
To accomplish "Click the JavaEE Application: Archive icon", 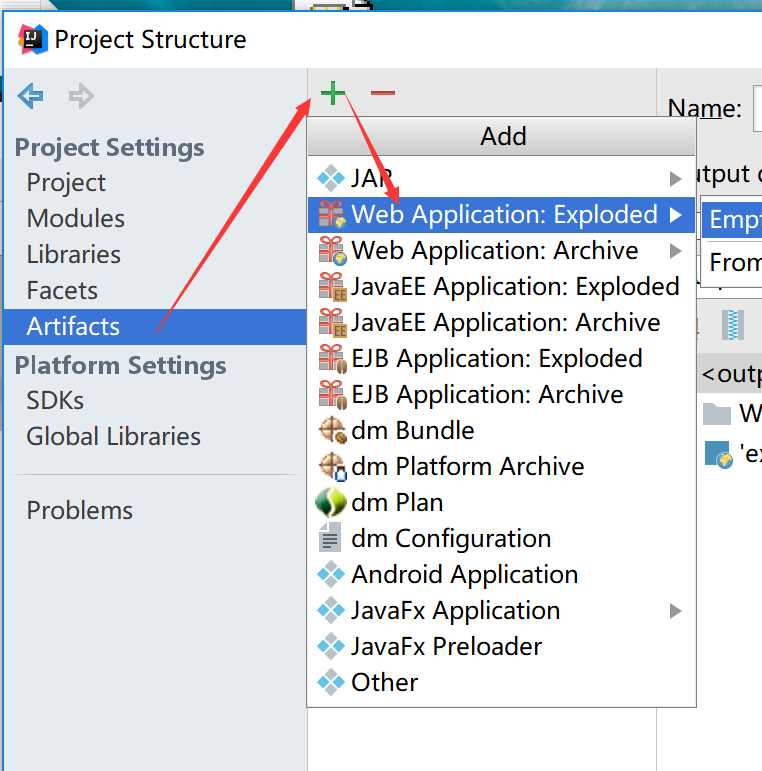I will (332, 323).
